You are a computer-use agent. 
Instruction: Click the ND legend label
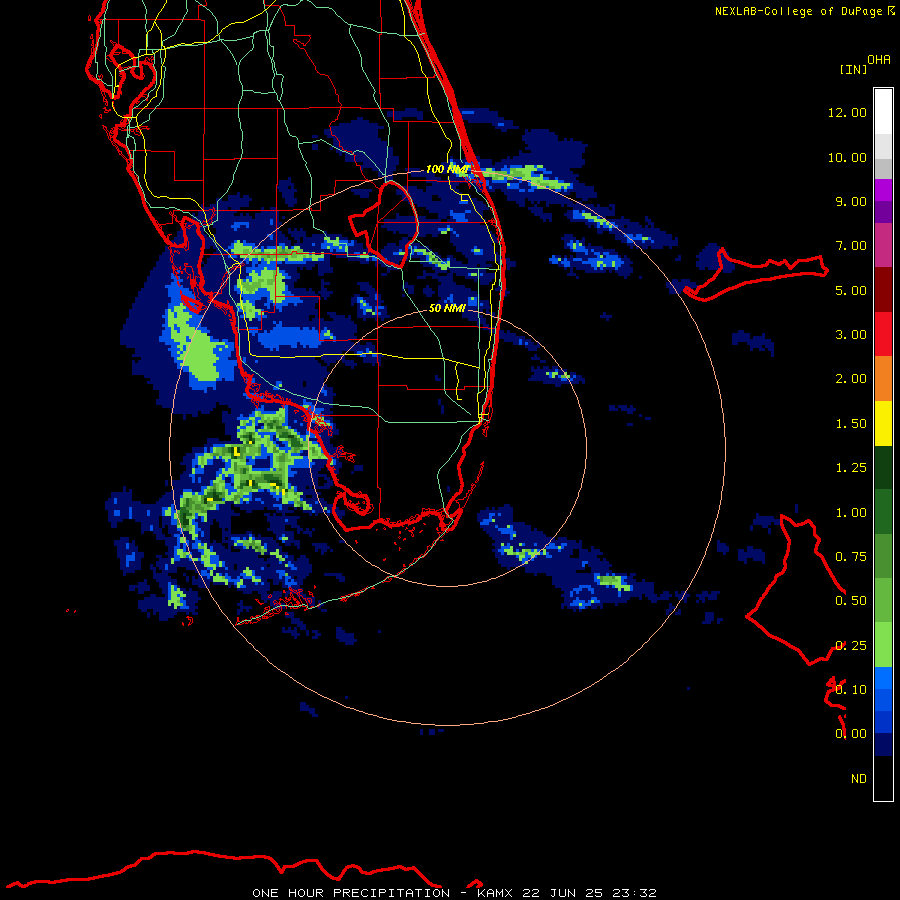859,779
